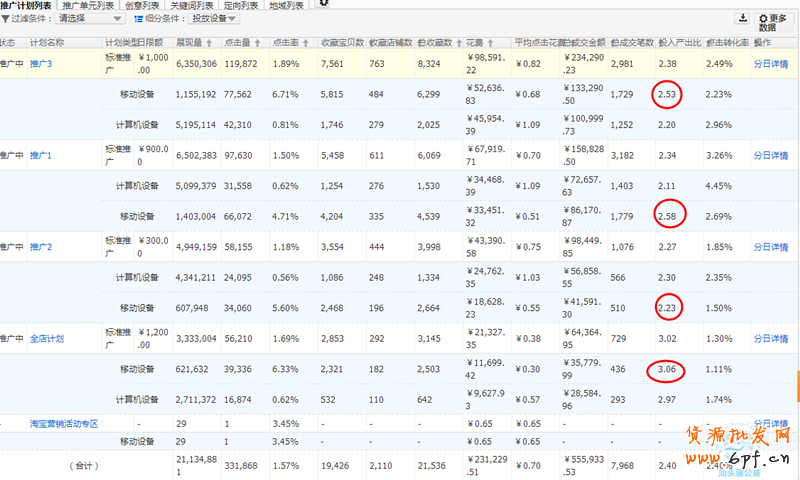This screenshot has width=800, height=480.
Task: Open the 细分条件 投放设备 dropdown
Action: pyautogui.click(x=212, y=18)
